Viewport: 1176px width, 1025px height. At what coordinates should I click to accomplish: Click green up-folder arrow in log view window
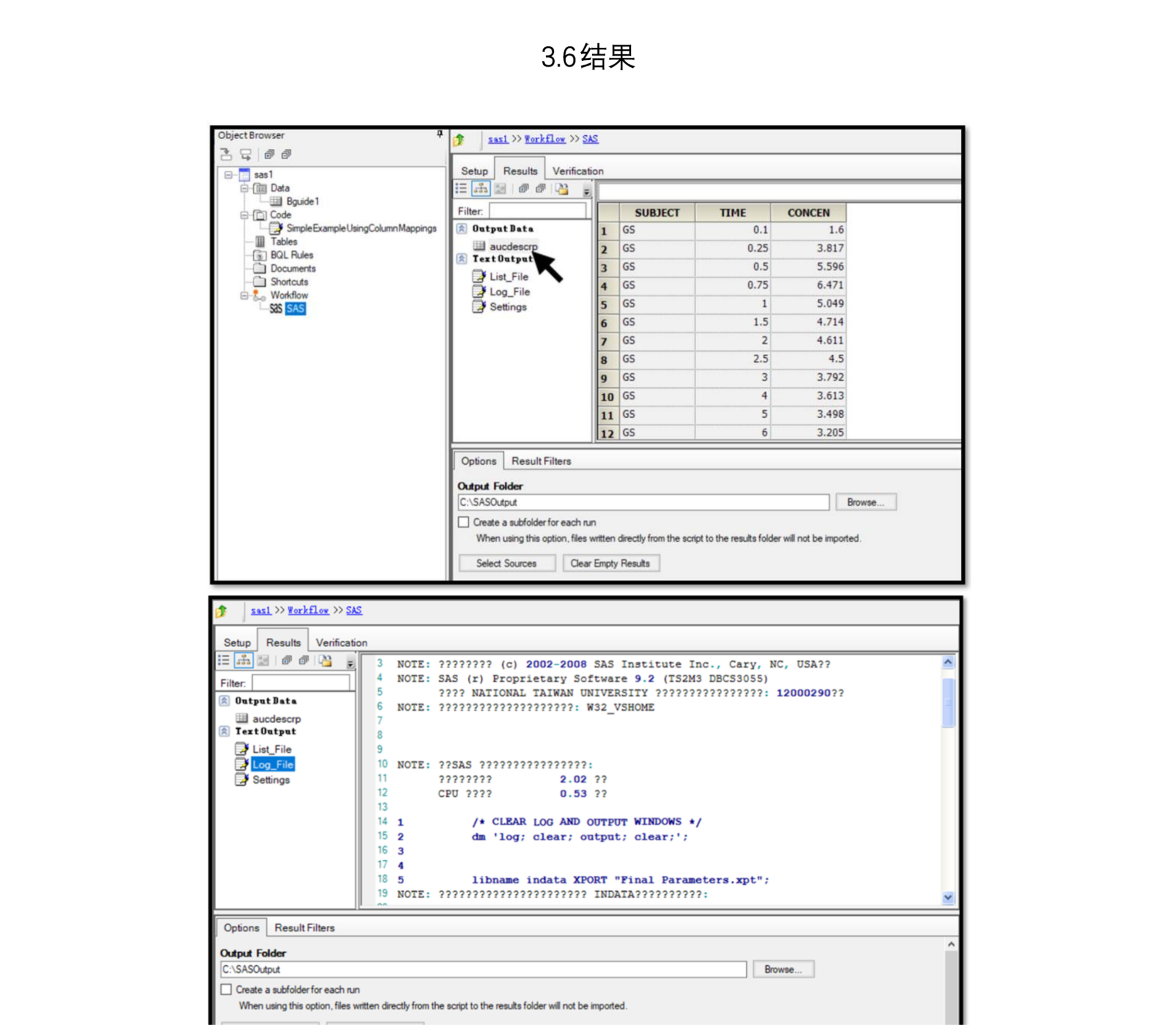tap(222, 611)
